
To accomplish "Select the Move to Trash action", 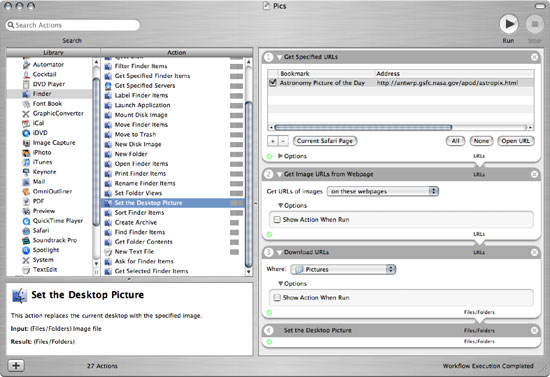I will click(173, 135).
